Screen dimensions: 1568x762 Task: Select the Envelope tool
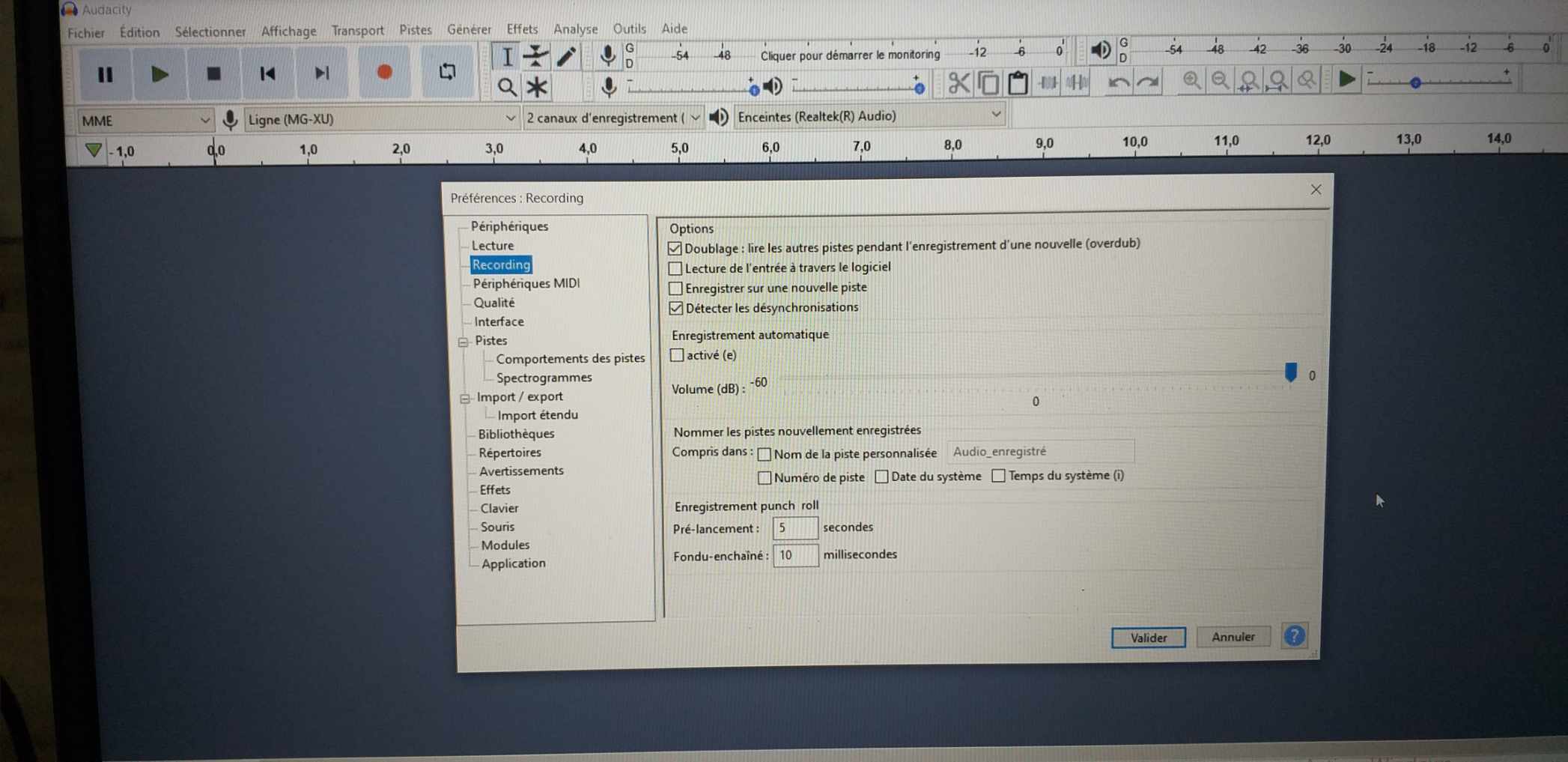tap(535, 56)
